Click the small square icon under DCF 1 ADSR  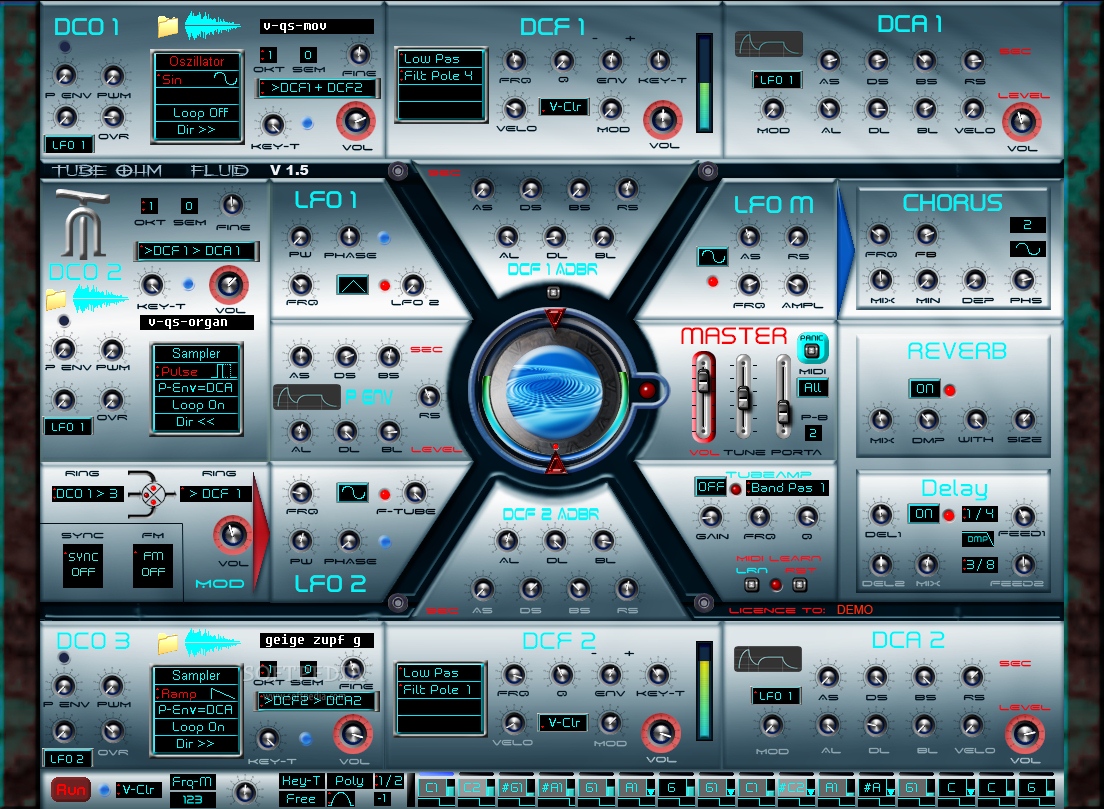point(553,291)
